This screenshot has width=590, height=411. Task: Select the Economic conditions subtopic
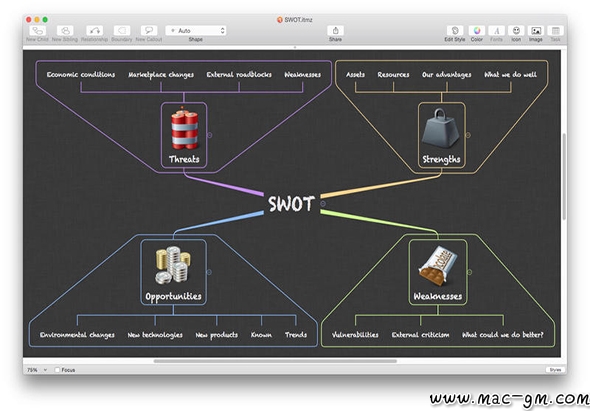81,75
